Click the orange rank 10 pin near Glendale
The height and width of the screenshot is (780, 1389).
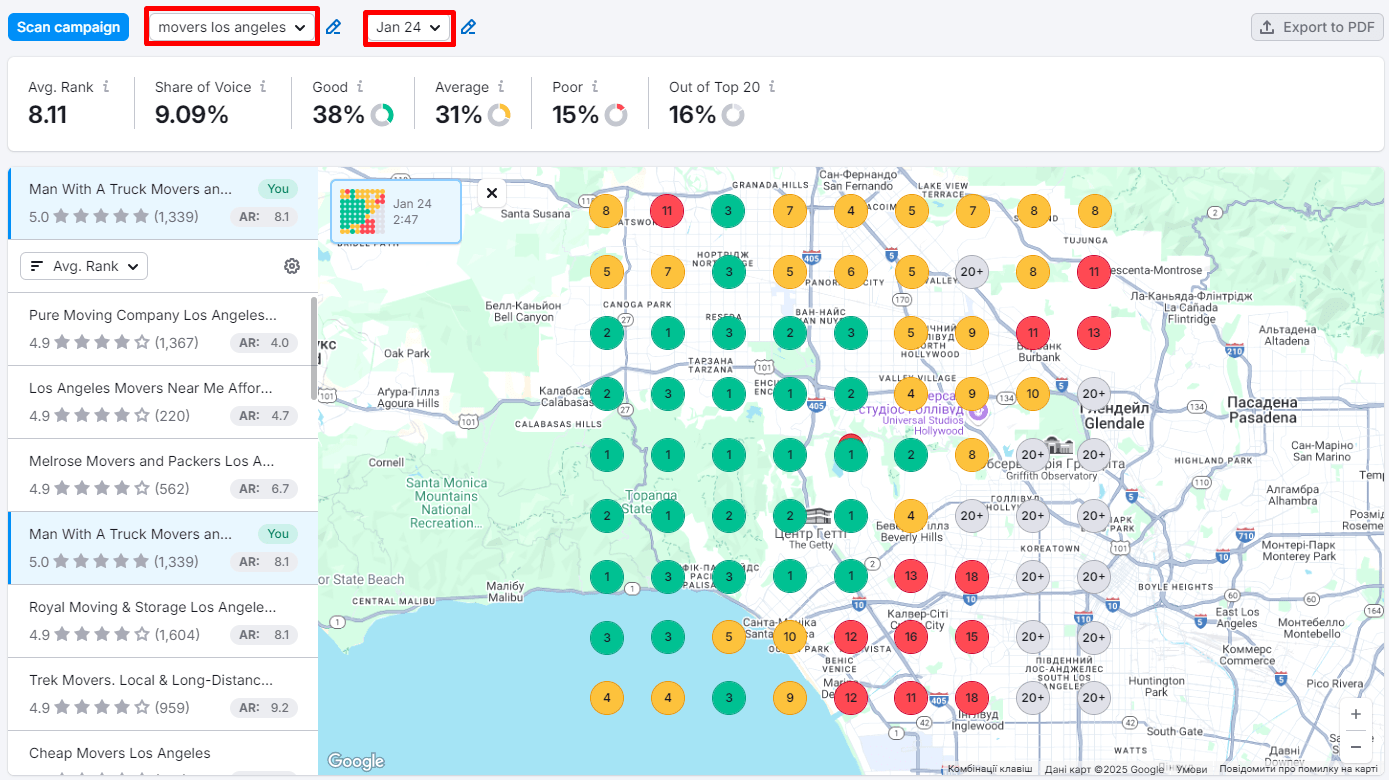[x=1033, y=394]
